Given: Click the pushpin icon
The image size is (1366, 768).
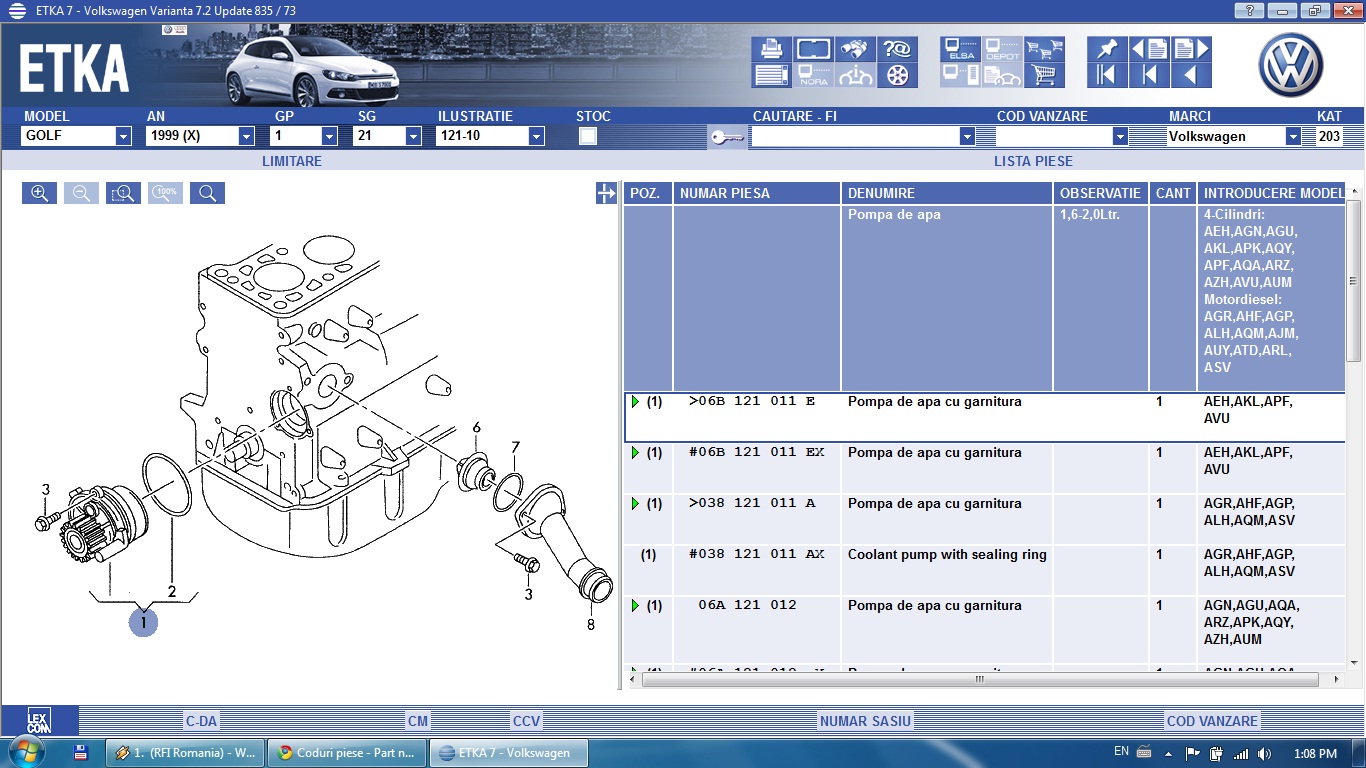Looking at the screenshot, I should (x=1107, y=49).
